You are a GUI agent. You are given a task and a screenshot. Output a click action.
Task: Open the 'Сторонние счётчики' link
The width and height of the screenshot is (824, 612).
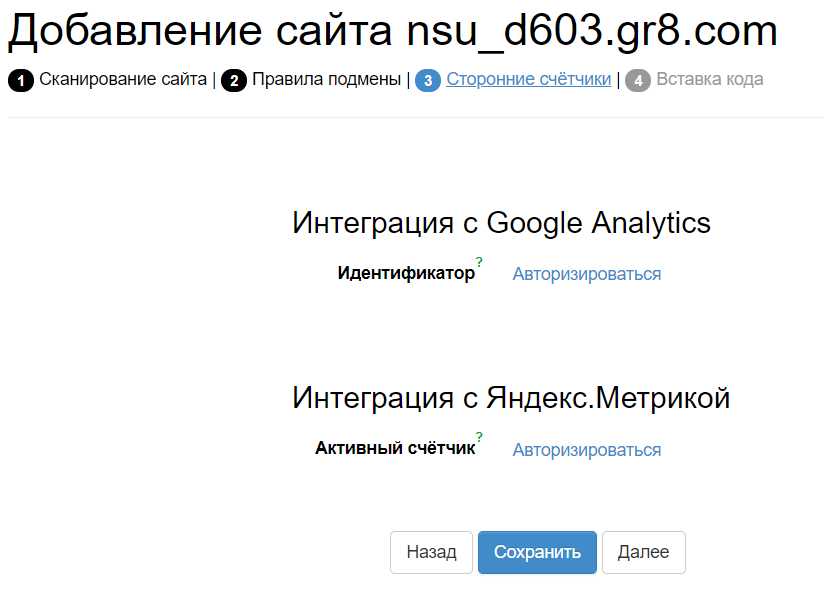tap(528, 79)
